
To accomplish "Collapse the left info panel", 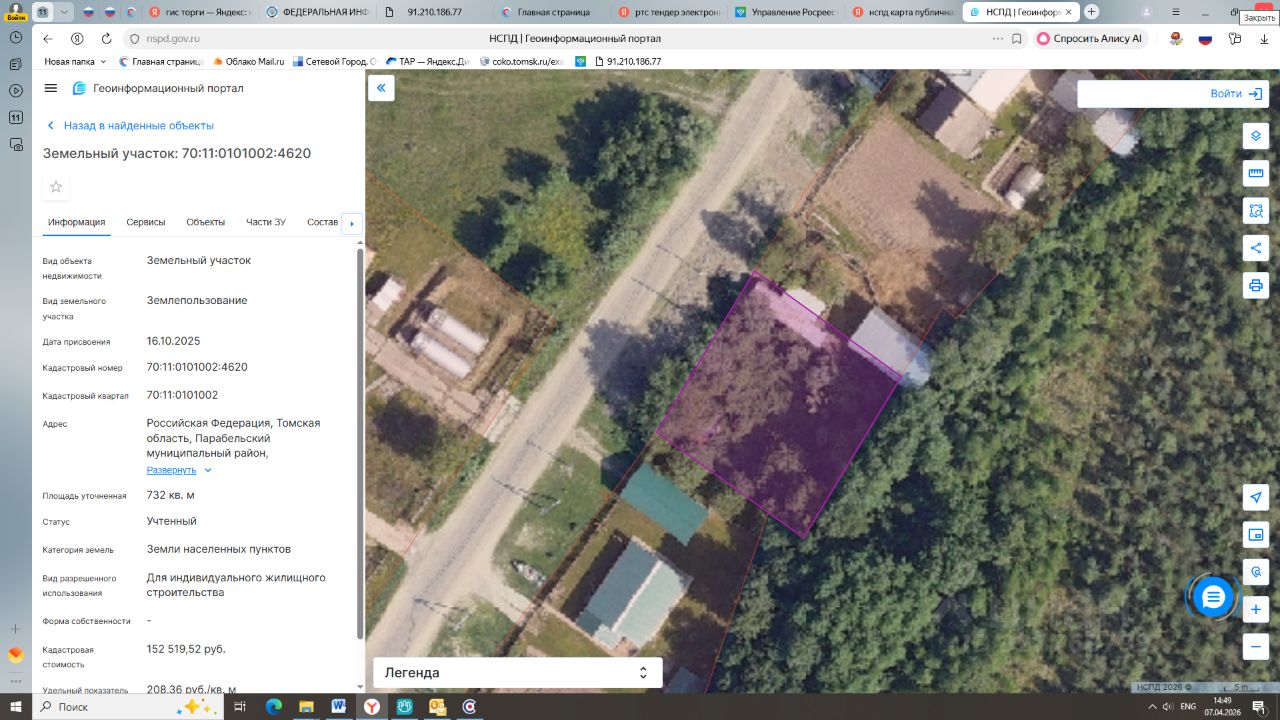I will coord(381,88).
